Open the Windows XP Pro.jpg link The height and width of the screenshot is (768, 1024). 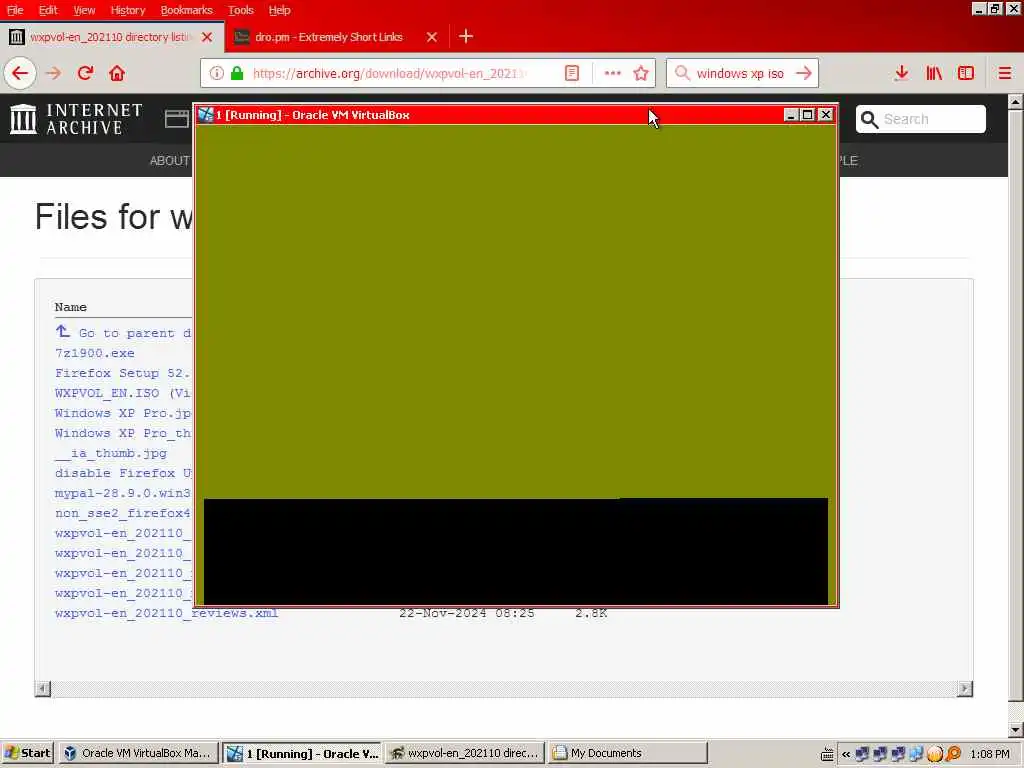coord(123,413)
